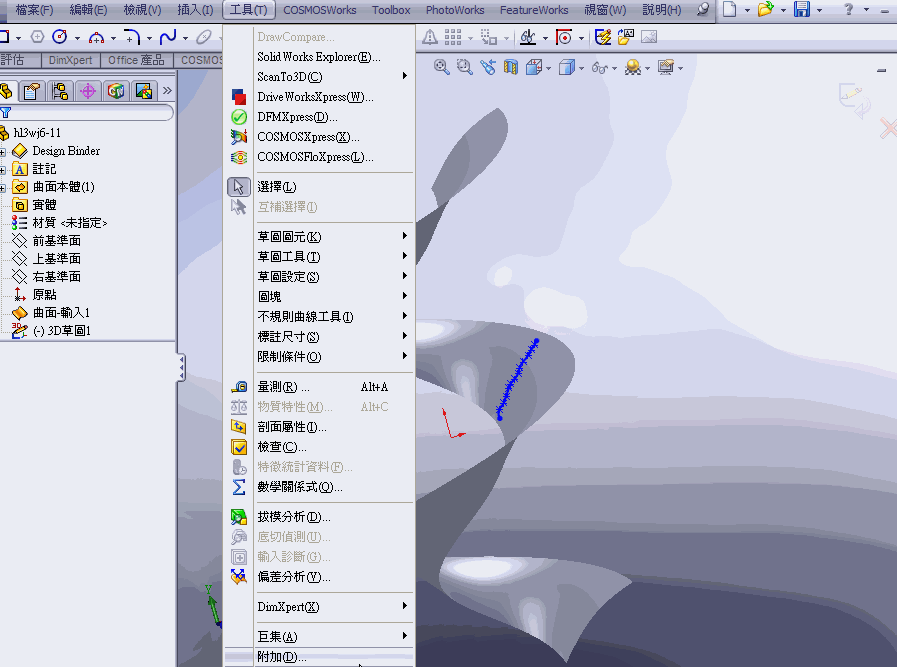Image resolution: width=897 pixels, height=667 pixels.
Task: Launch COSMOSFloXpress(L)... from menu
Action: (x=319, y=157)
